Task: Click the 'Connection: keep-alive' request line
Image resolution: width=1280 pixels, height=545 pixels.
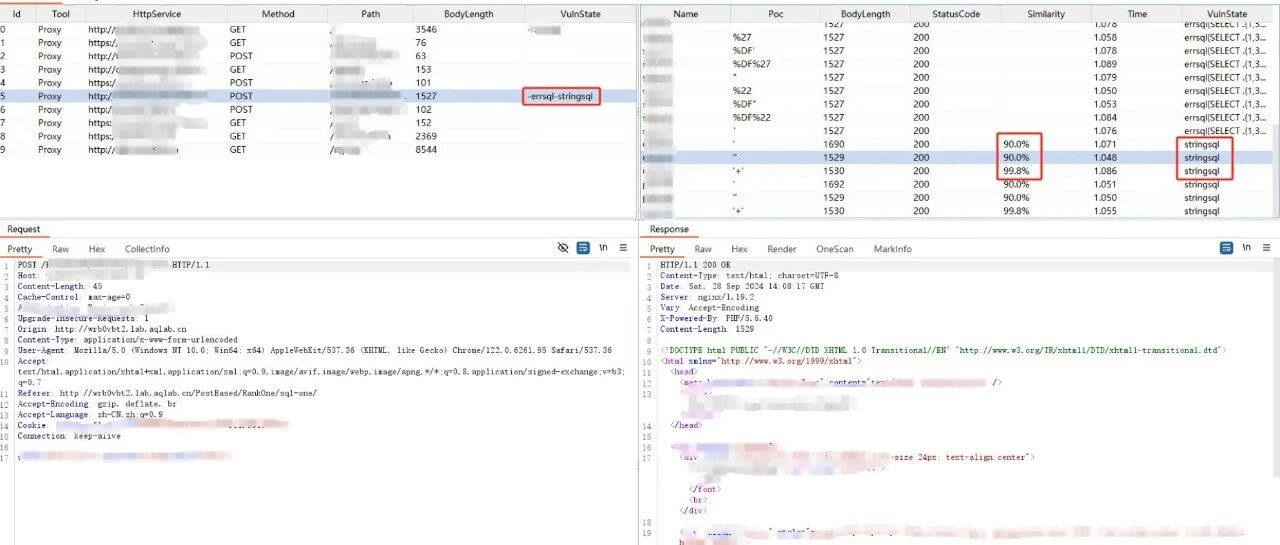Action: point(68,436)
